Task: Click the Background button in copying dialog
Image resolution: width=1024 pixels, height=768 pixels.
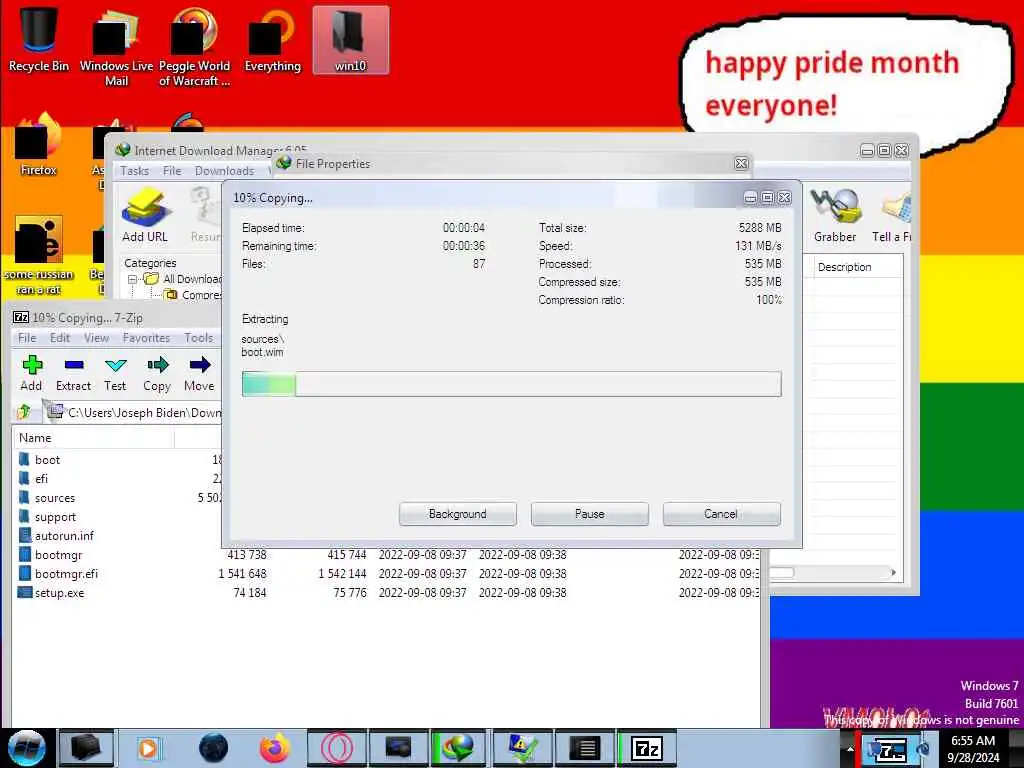Action: click(x=458, y=514)
